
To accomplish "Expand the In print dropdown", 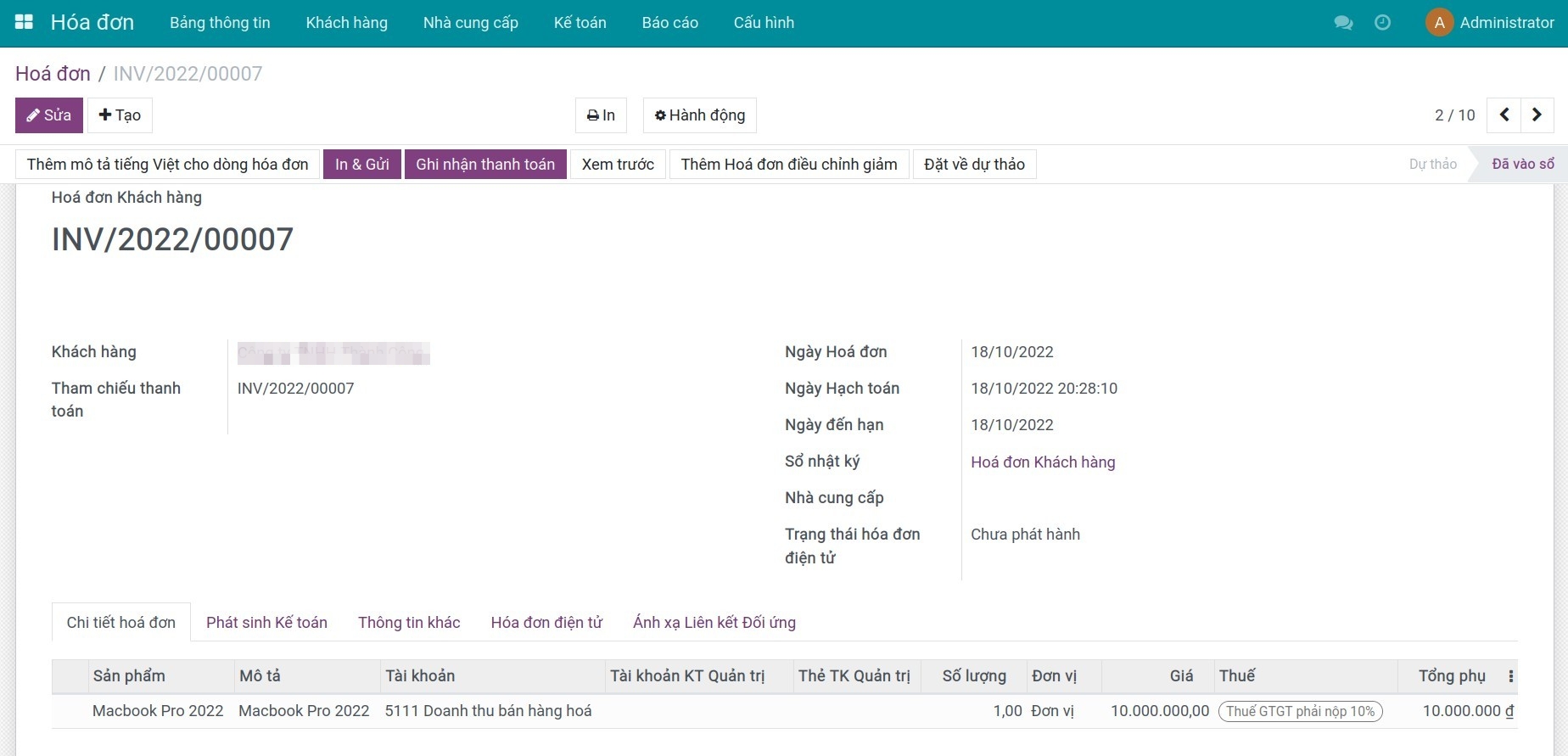I will [601, 115].
